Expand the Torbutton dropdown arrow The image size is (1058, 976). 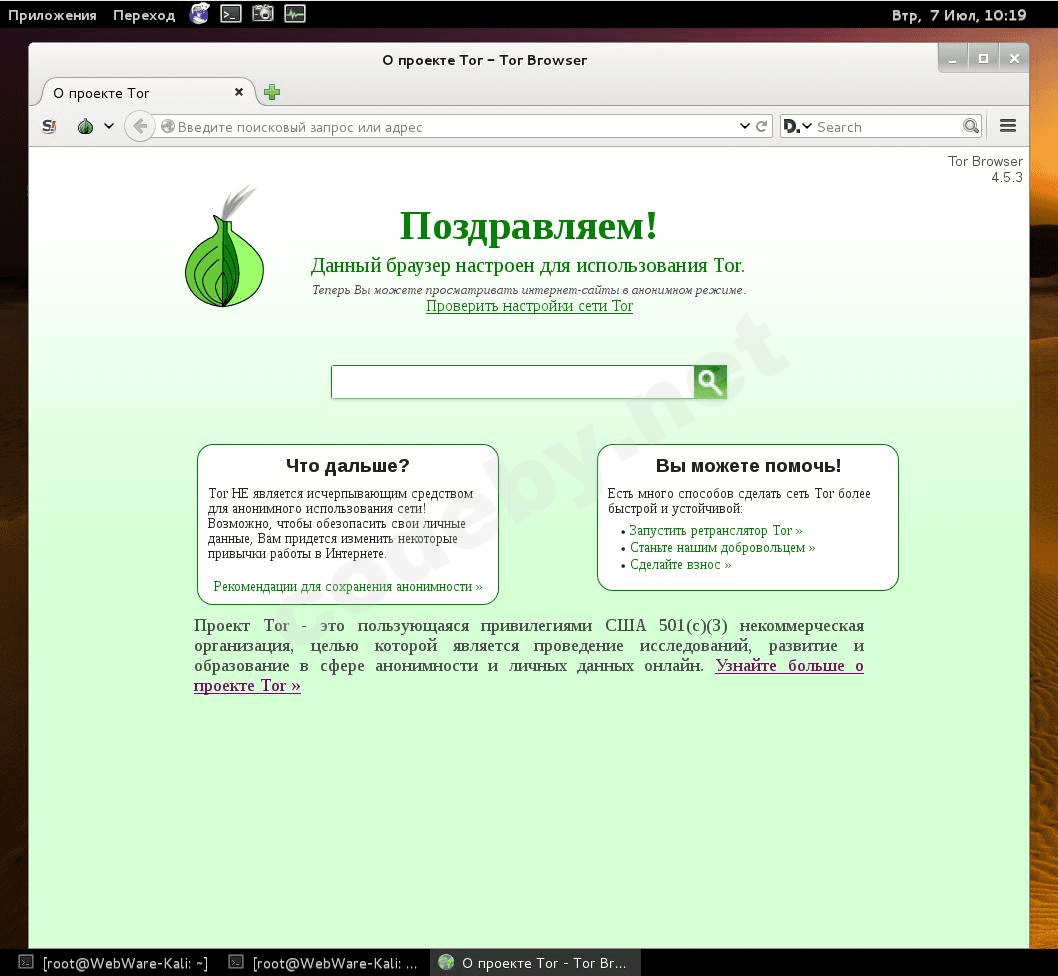pyautogui.click(x=109, y=126)
